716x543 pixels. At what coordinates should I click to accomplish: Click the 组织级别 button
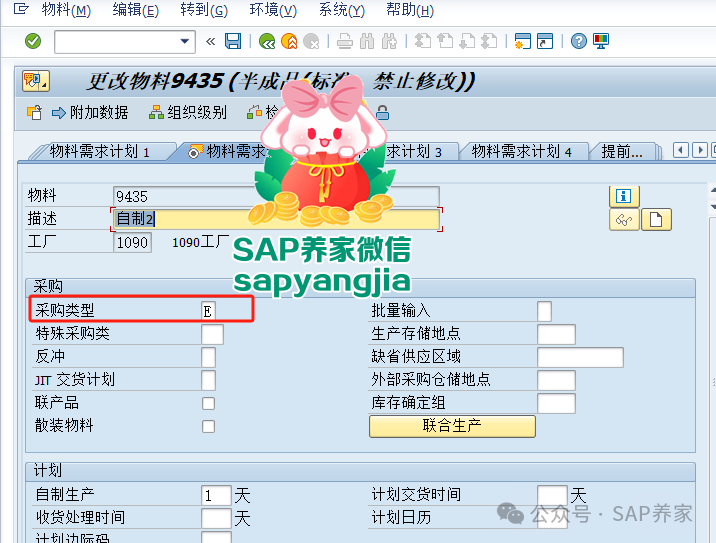(188, 112)
